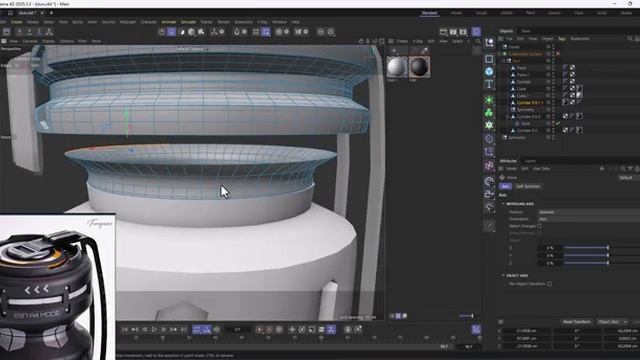The image size is (640, 360).
Task: Open the Simulate menu
Action: [x=188, y=22]
